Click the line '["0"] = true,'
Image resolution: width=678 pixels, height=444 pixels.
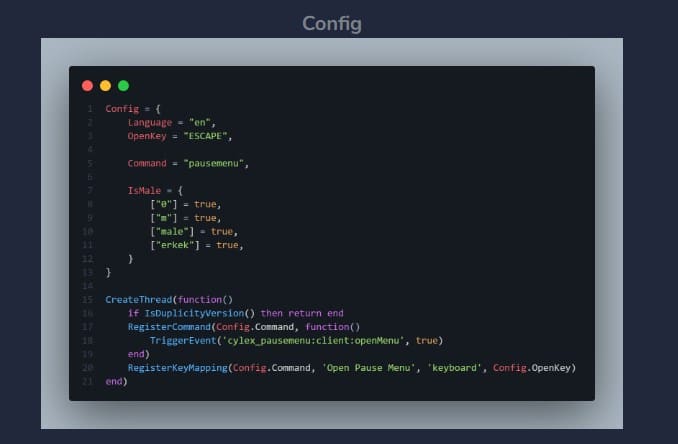[x=185, y=204]
